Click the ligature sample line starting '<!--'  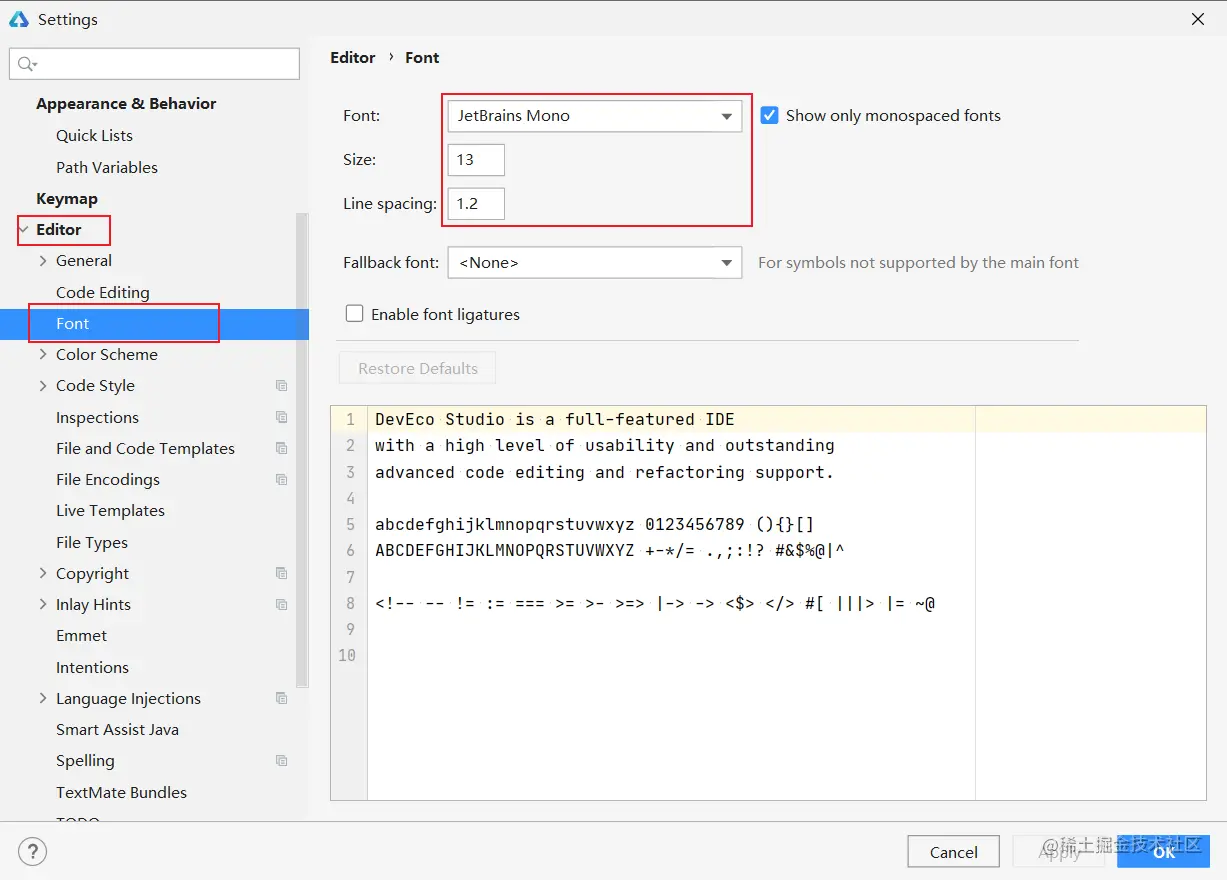tap(655, 603)
